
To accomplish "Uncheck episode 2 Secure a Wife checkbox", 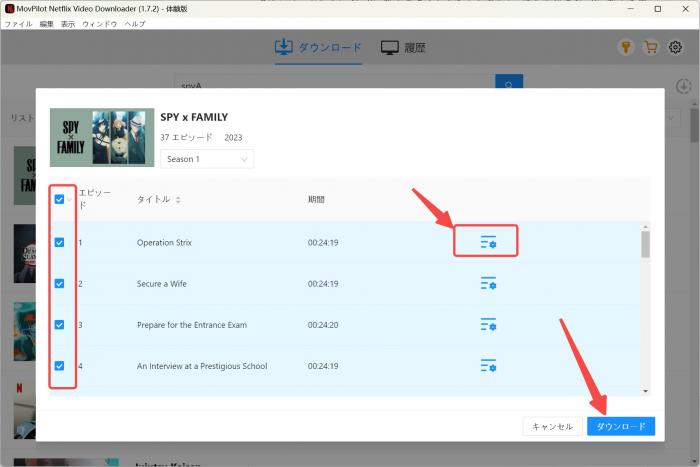I will (59, 284).
